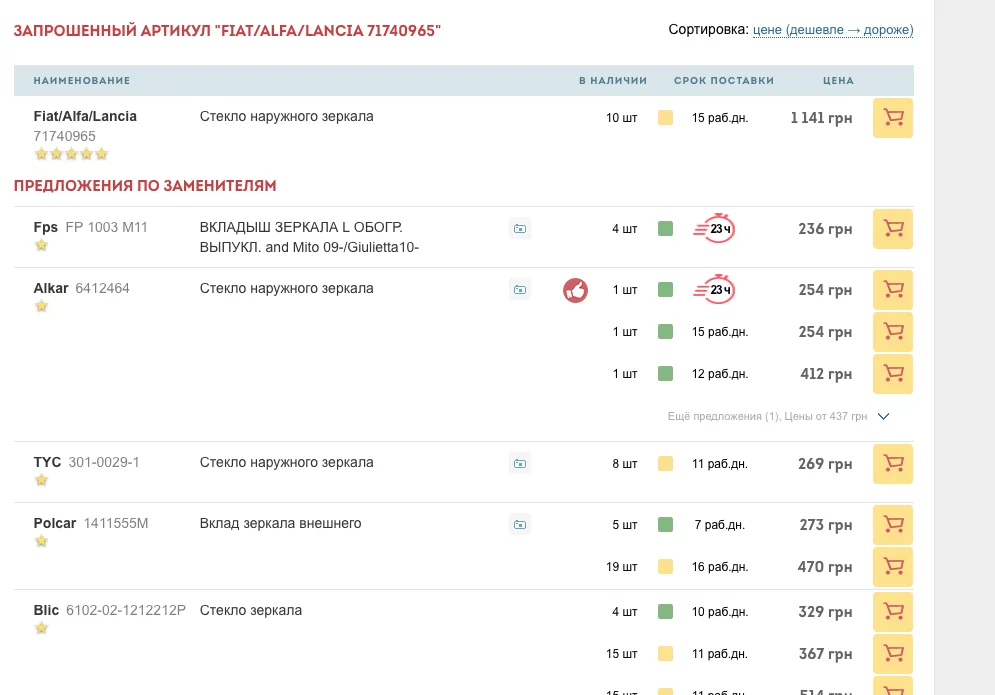Screen dimensions: 995x695
Task: Click the star rating under Fps
Action: coord(41,245)
